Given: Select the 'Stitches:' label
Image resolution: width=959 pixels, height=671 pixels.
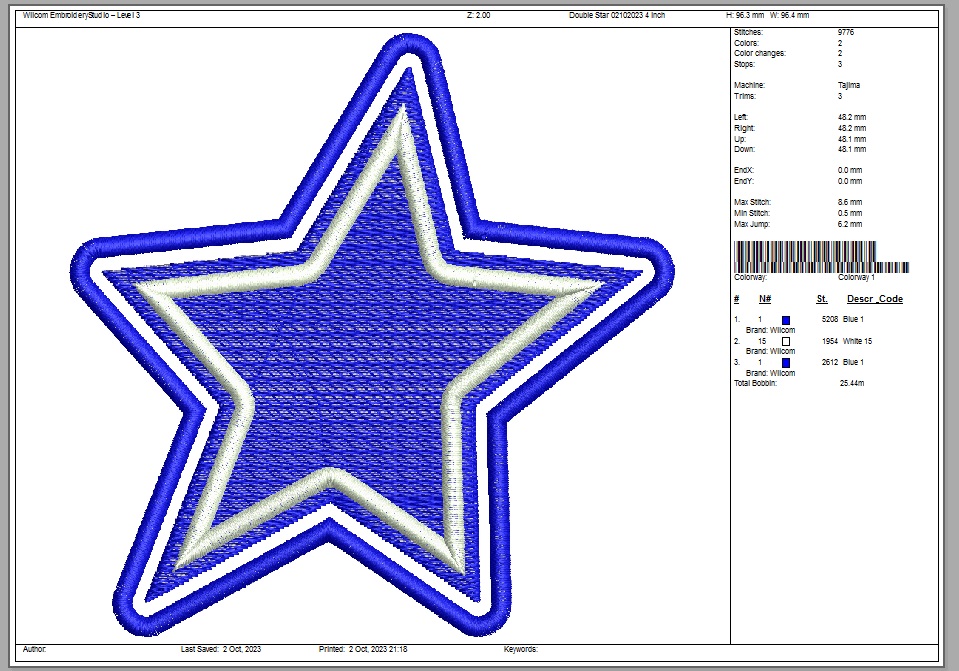Looking at the screenshot, I should pyautogui.click(x=748, y=32).
